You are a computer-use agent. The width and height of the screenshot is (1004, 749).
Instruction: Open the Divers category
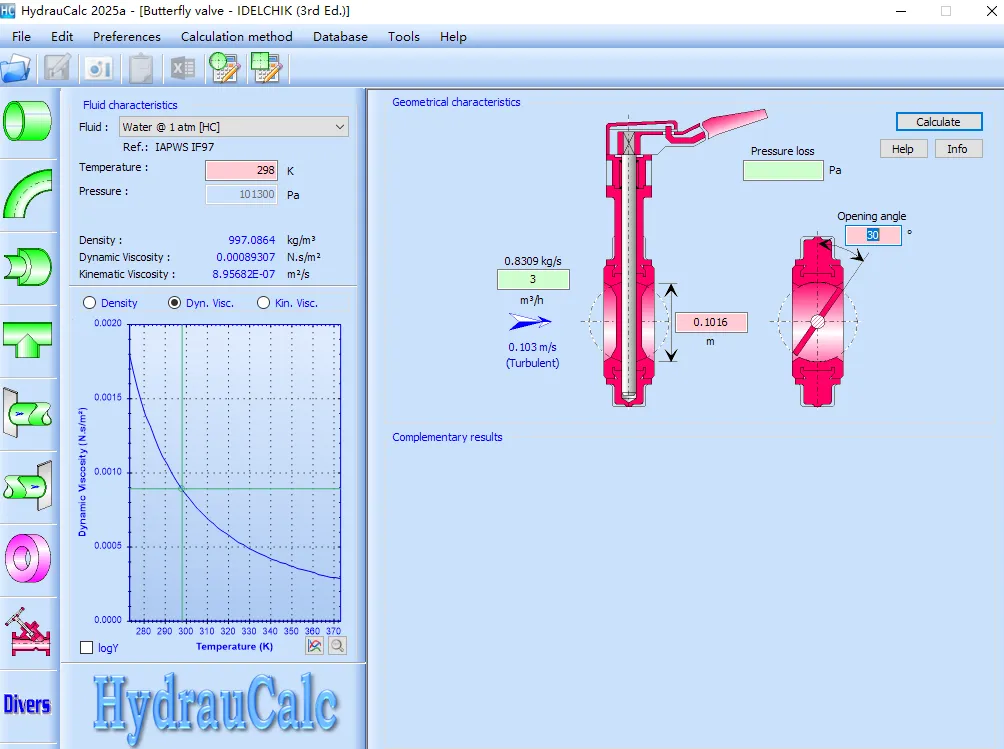pyautogui.click(x=27, y=705)
